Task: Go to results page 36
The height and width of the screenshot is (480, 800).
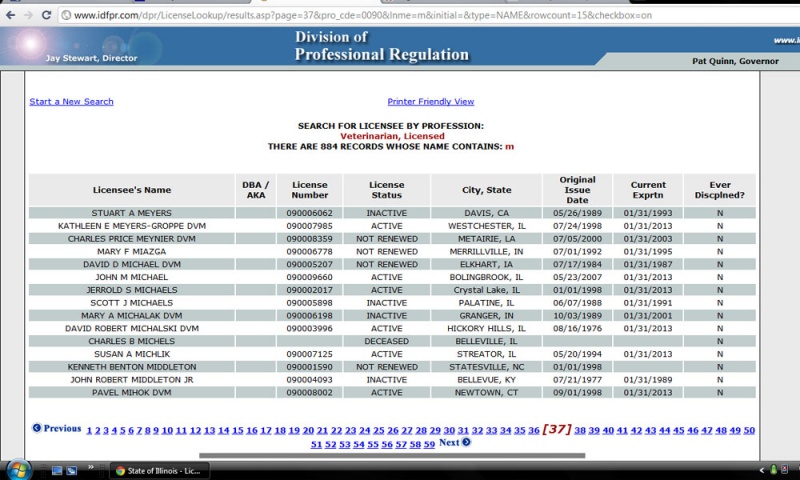Action: tap(534, 431)
